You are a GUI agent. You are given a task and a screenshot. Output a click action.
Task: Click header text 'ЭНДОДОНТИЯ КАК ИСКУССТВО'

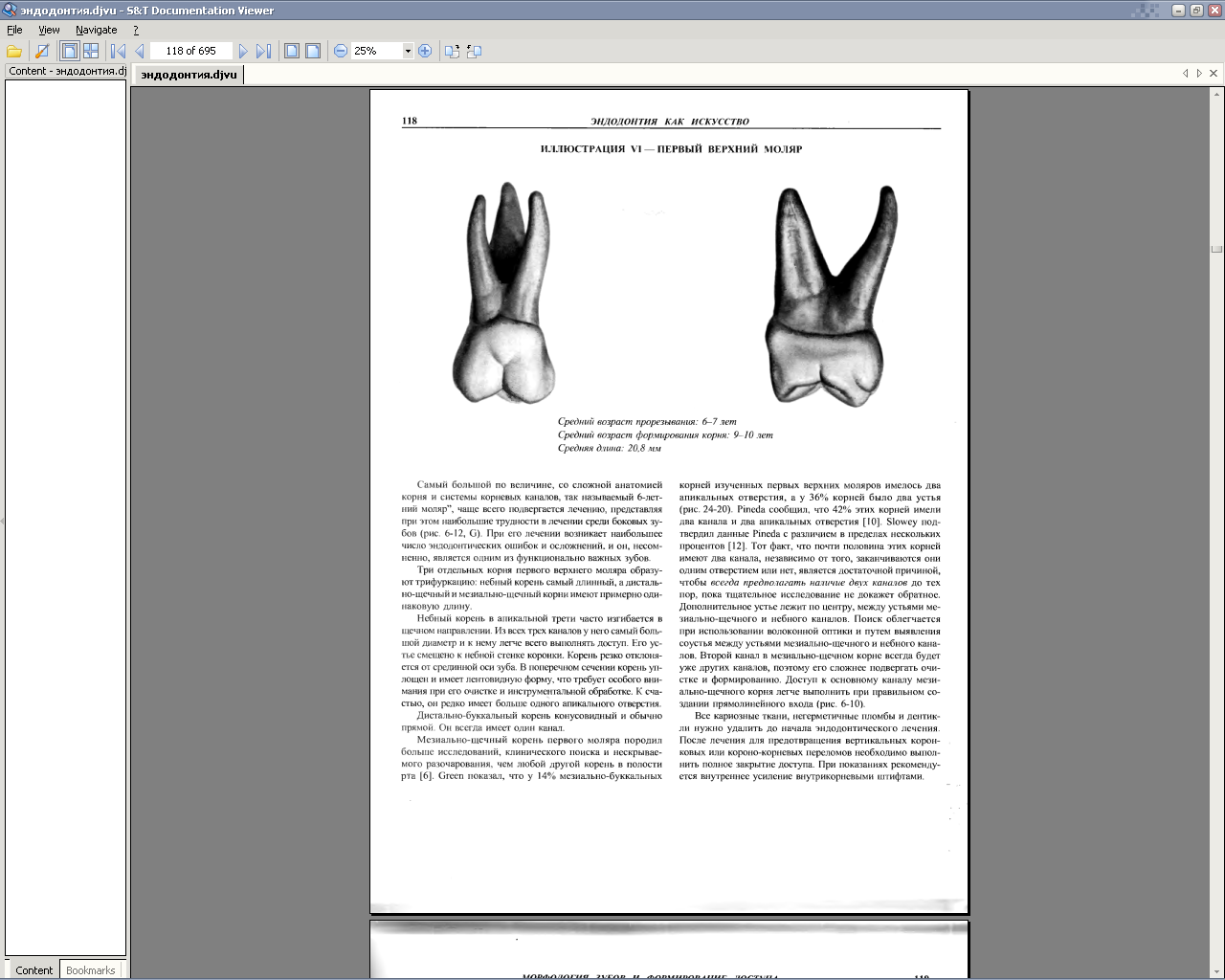point(670,122)
